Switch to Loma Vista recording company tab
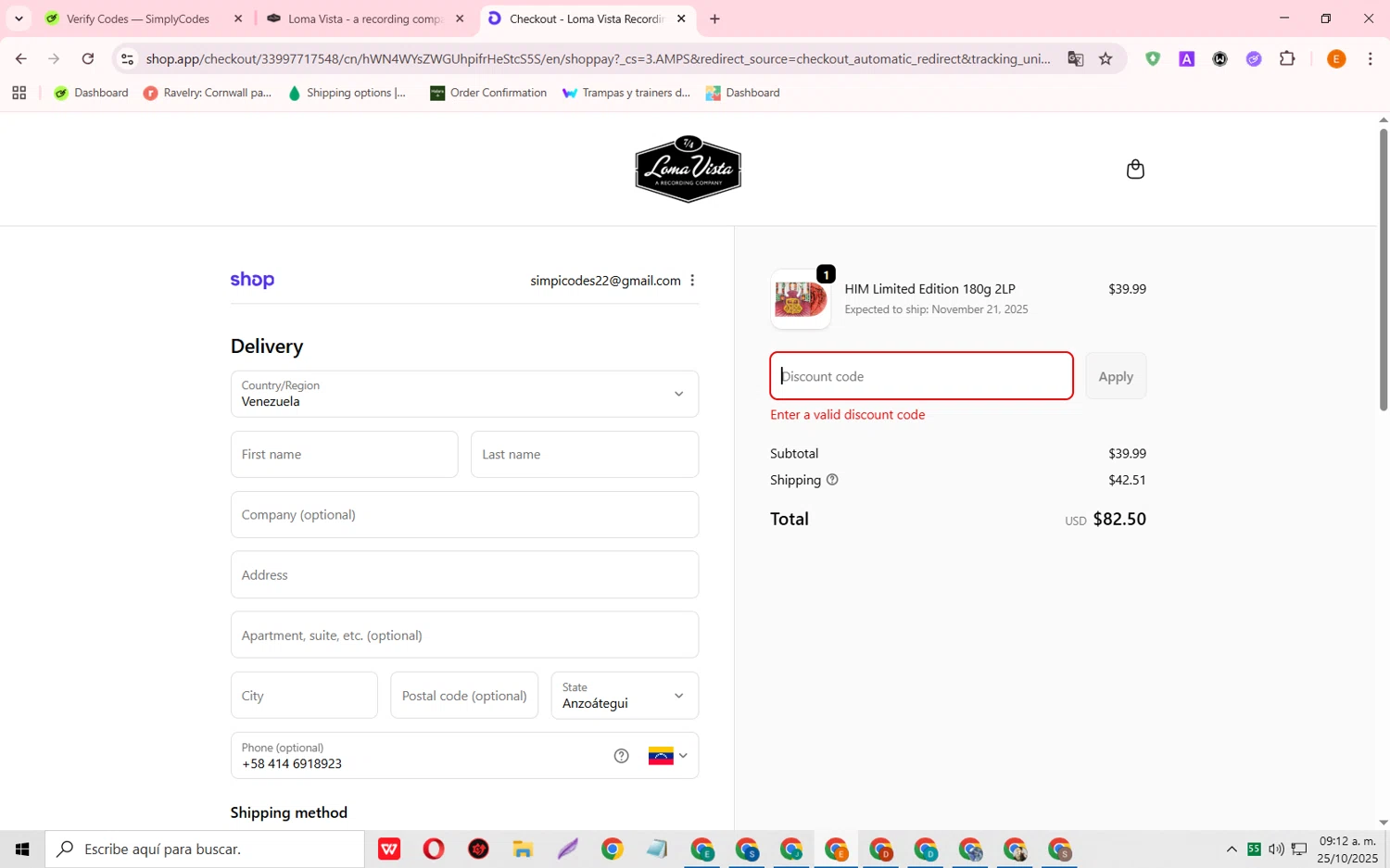The width and height of the screenshot is (1390, 868). point(365,19)
